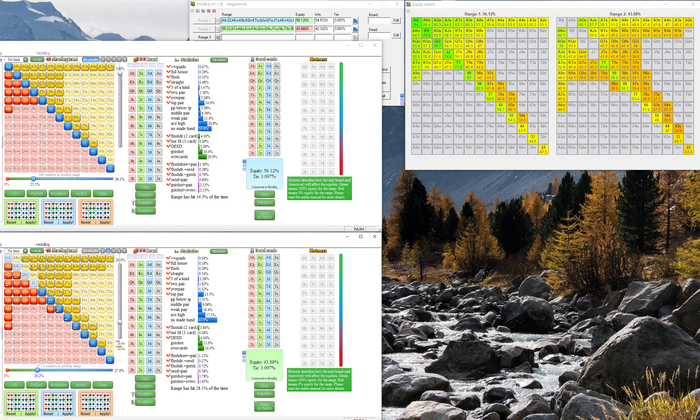Select the AKs cell in upper window hand matrix
Image resolution: width=700 pixels, height=420 pixels.
17,67
